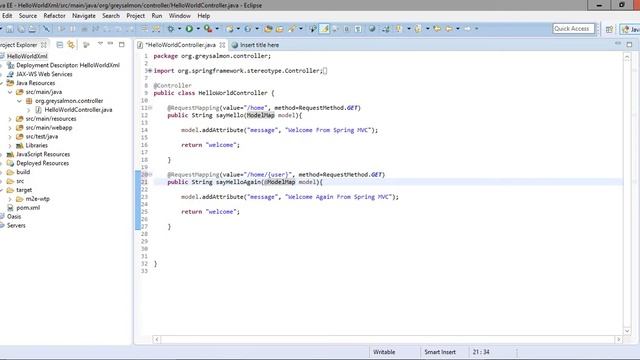Run the application with green play icon
The width and height of the screenshot is (640, 360).
pyautogui.click(x=189, y=29)
